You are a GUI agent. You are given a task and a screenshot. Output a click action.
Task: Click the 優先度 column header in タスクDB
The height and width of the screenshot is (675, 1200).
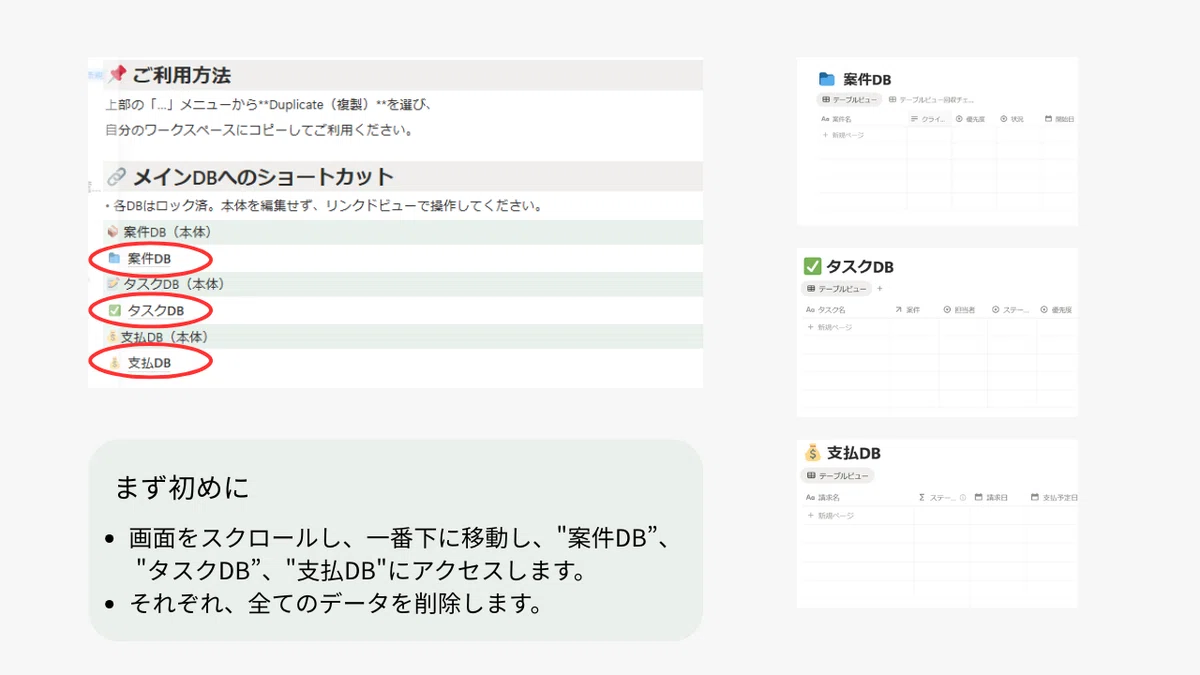tap(1057, 310)
